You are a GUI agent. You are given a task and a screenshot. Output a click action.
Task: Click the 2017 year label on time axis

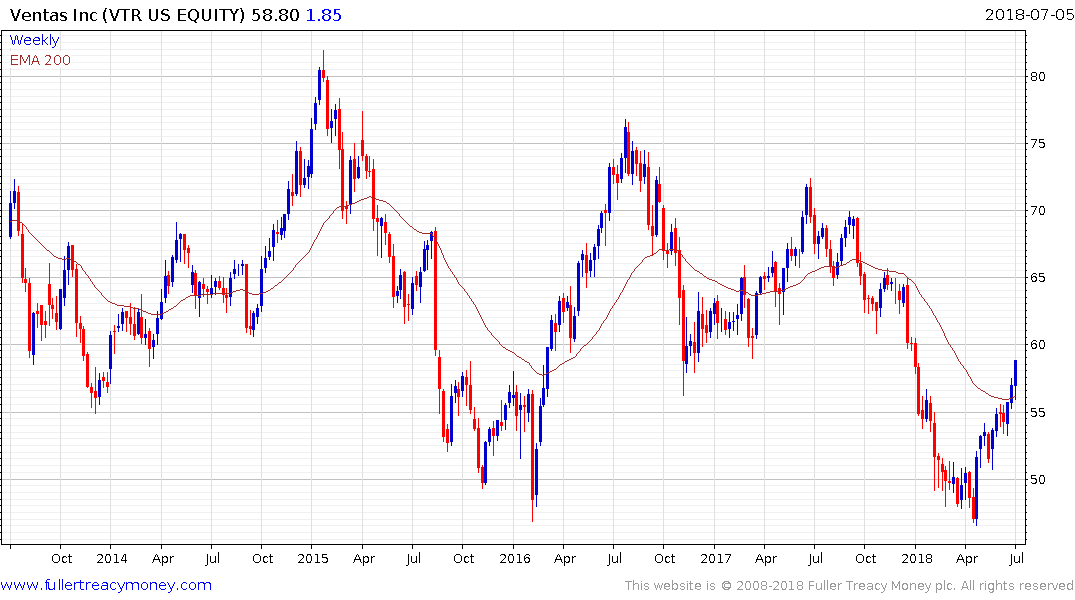tap(716, 559)
